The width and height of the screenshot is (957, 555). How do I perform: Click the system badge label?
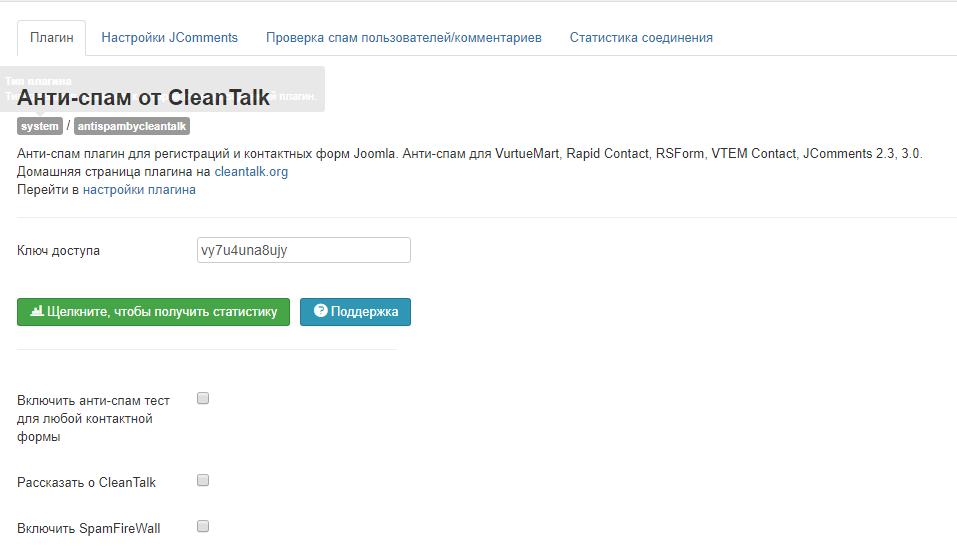pyautogui.click(x=40, y=126)
